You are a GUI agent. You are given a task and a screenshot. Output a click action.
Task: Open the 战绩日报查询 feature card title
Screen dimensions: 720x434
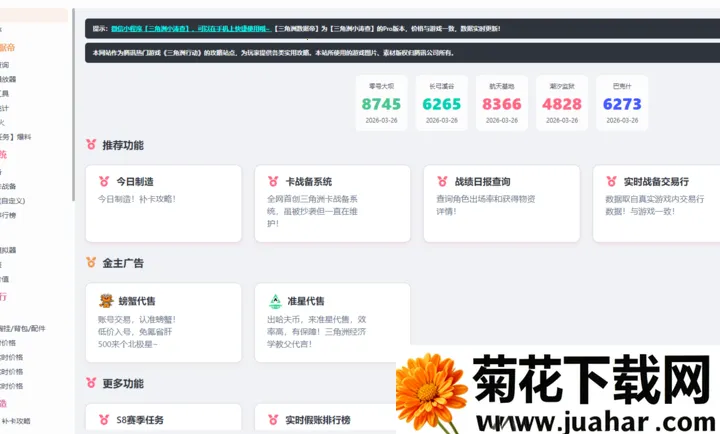pos(482,181)
